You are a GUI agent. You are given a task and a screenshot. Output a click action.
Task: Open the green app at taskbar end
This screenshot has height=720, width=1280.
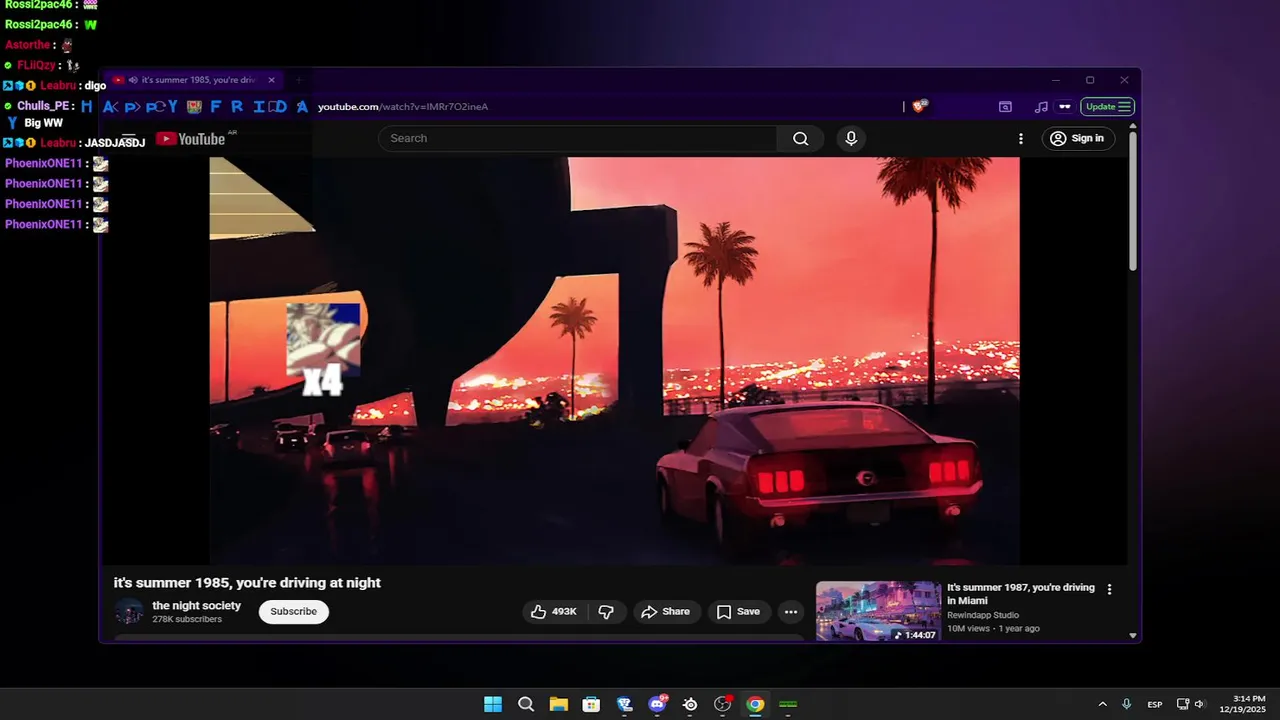[788, 704]
